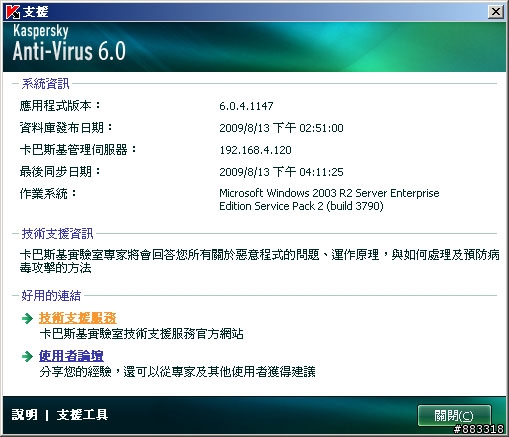Viewport: 509px width, 437px height.
Task: Open 支援工具 in the footer
Action: pyautogui.click(x=82, y=415)
